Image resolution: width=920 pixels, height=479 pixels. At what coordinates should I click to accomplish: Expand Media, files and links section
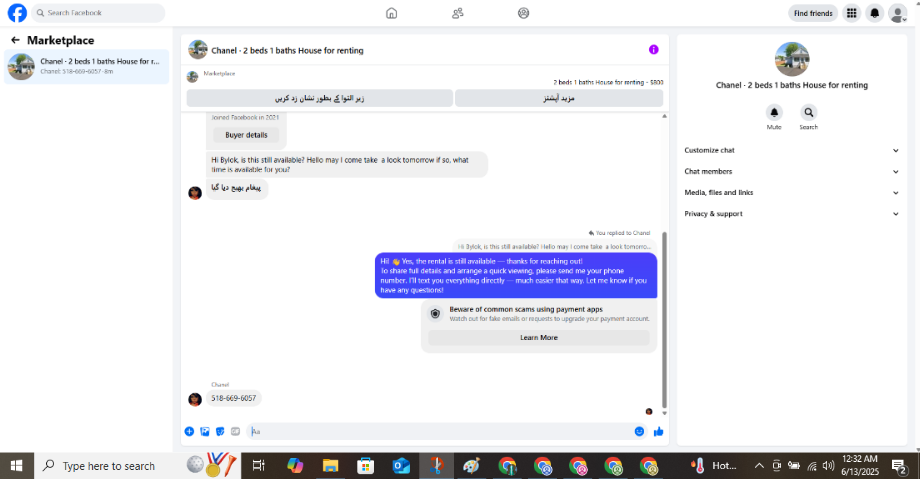[x=792, y=193]
